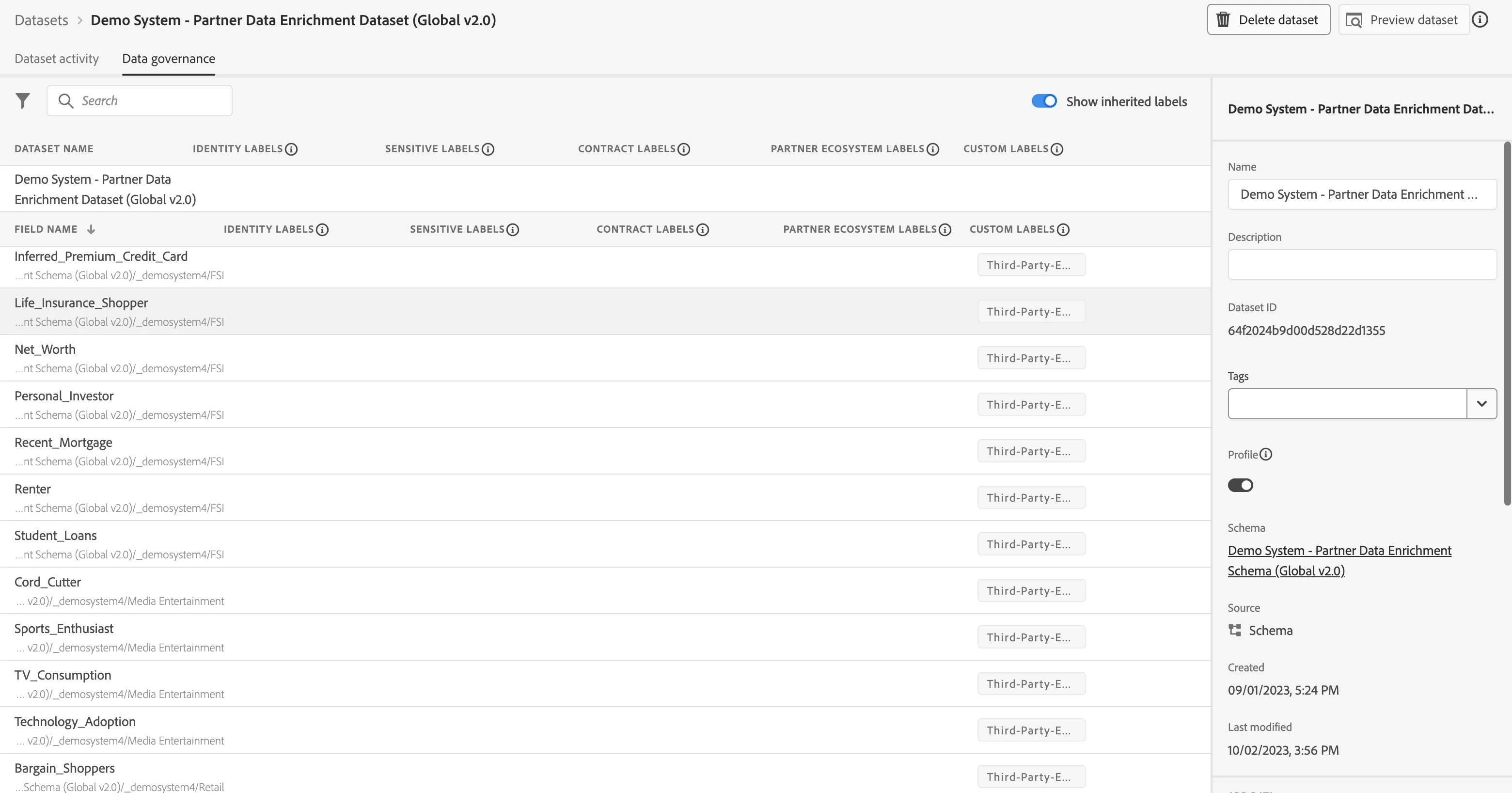
Task: Click the Profile info icon
Action: click(x=1266, y=454)
